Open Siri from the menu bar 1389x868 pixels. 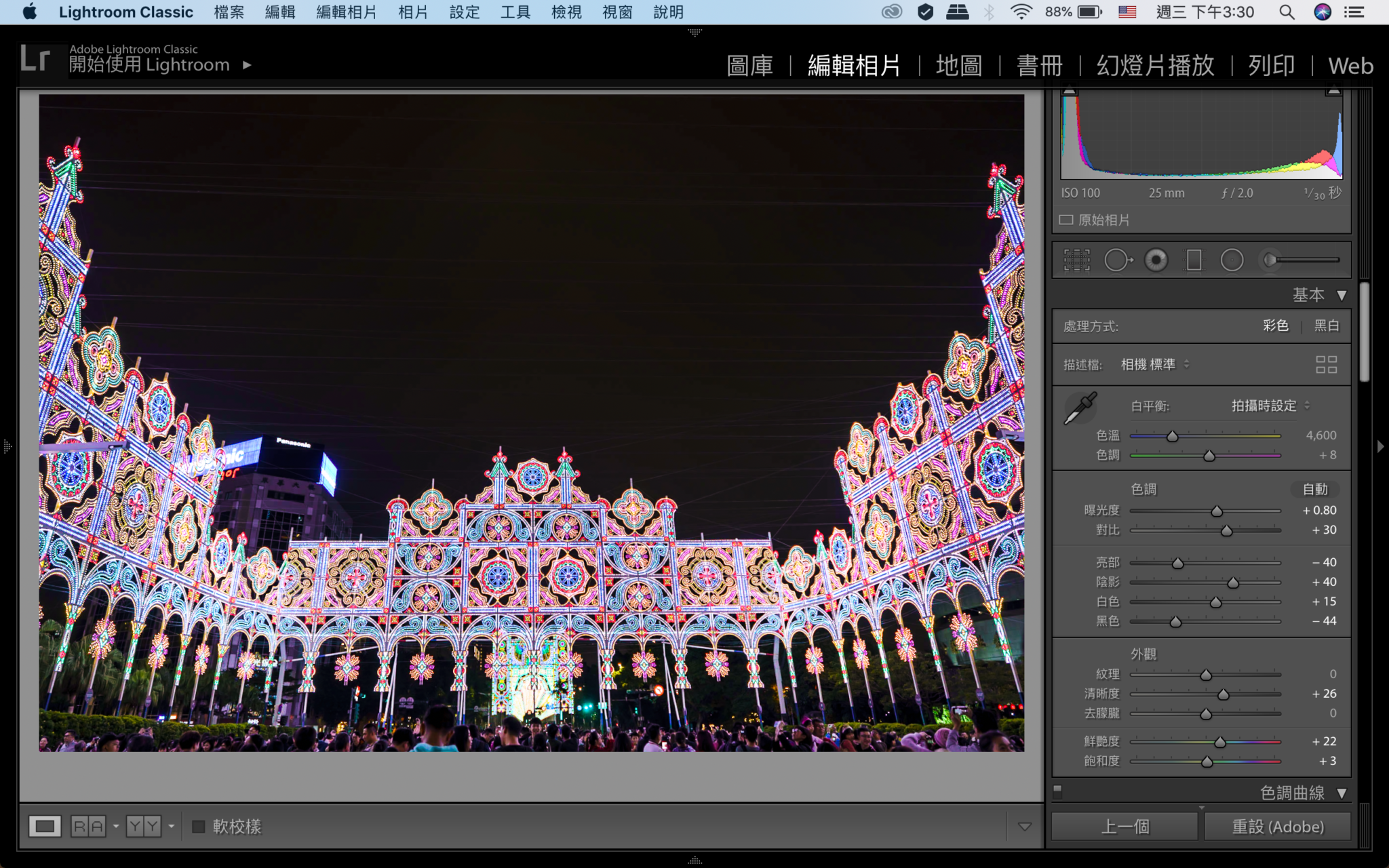(1323, 12)
